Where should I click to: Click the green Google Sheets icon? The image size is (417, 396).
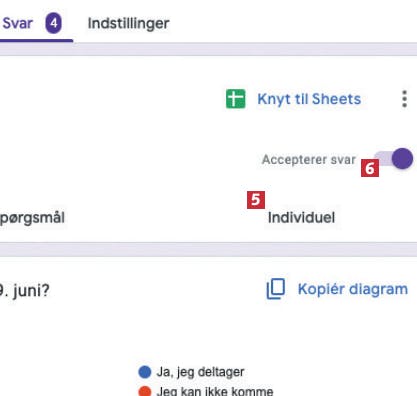[235, 99]
